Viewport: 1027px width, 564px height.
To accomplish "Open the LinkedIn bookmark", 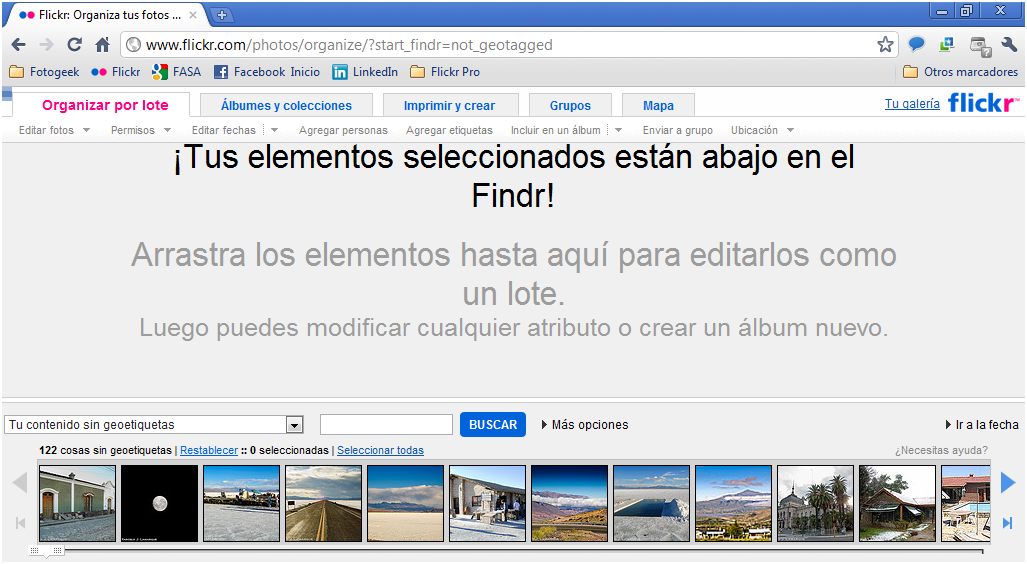I will [365, 72].
